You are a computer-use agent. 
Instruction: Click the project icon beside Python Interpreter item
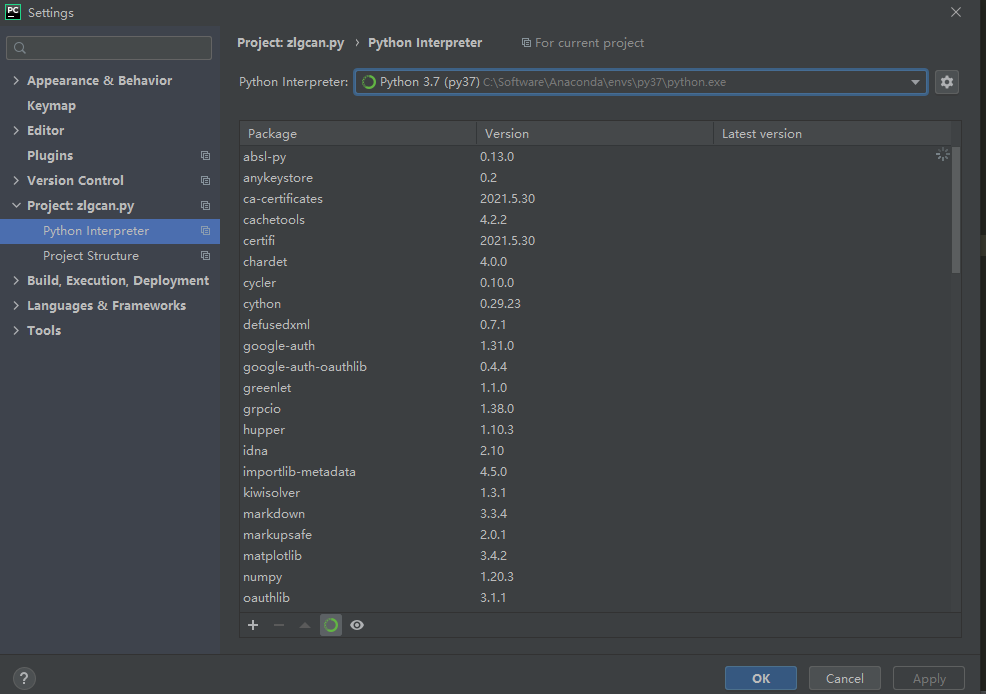tap(205, 231)
